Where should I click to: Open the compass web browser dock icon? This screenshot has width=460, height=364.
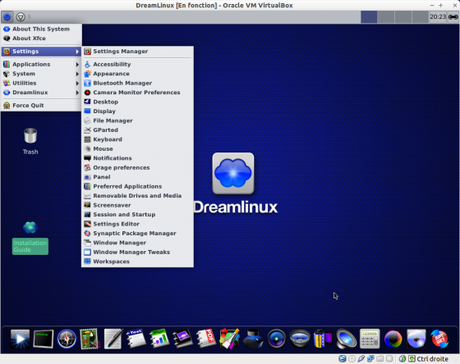coord(66,339)
